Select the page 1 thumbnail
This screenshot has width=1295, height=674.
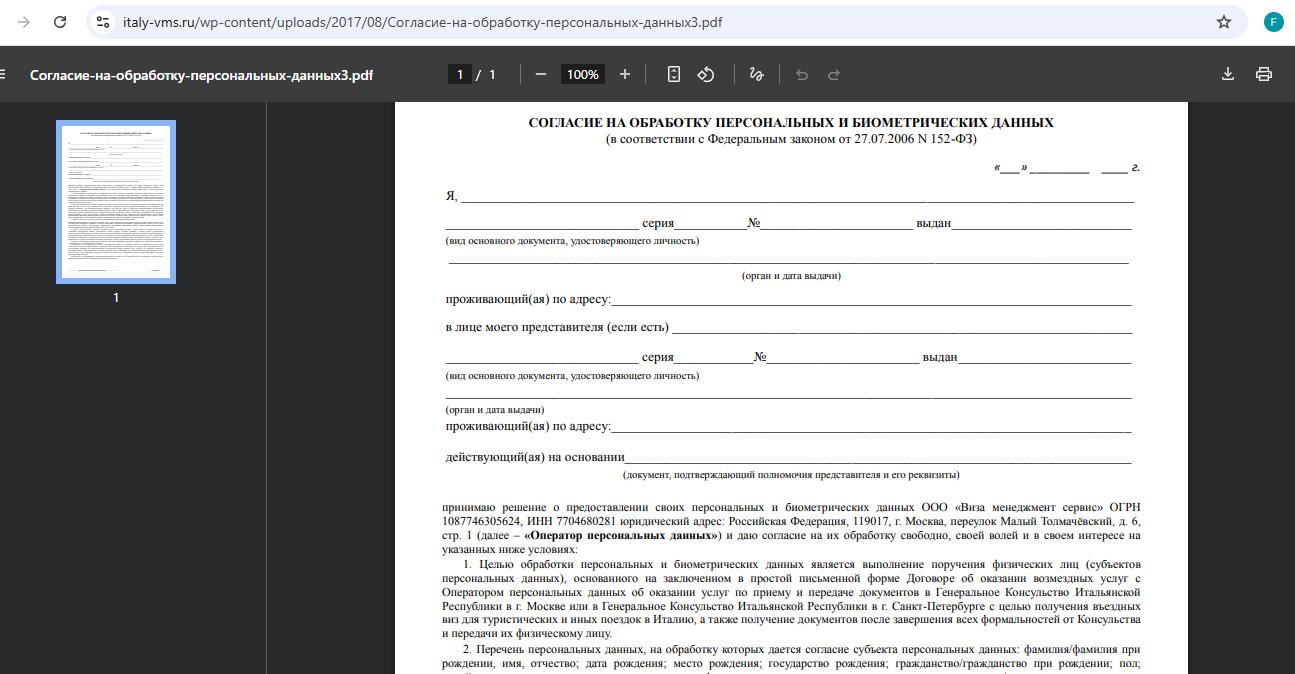tap(116, 200)
